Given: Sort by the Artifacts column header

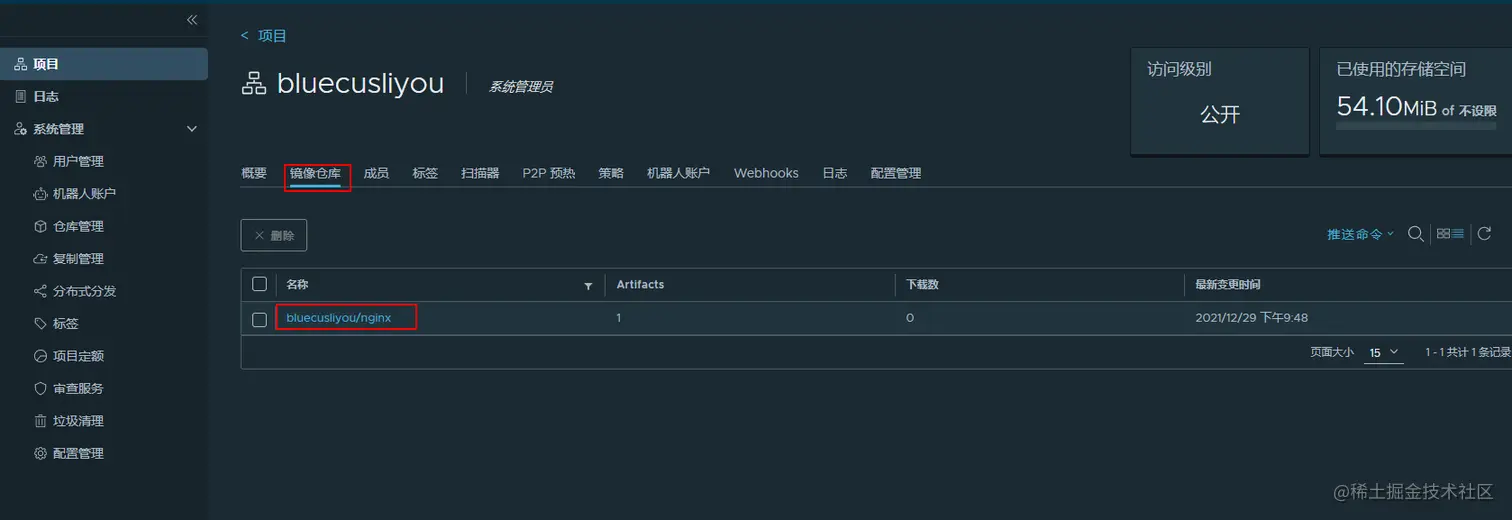Looking at the screenshot, I should point(640,285).
